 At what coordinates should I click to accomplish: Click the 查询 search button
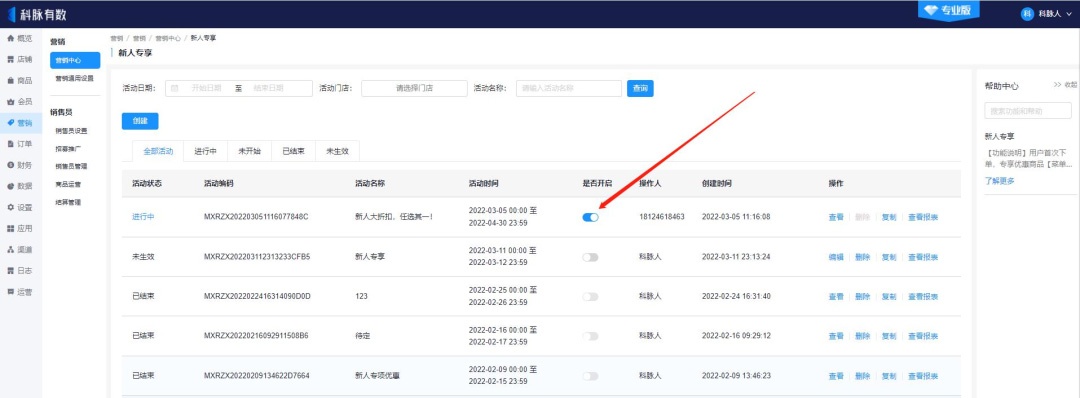click(640, 88)
